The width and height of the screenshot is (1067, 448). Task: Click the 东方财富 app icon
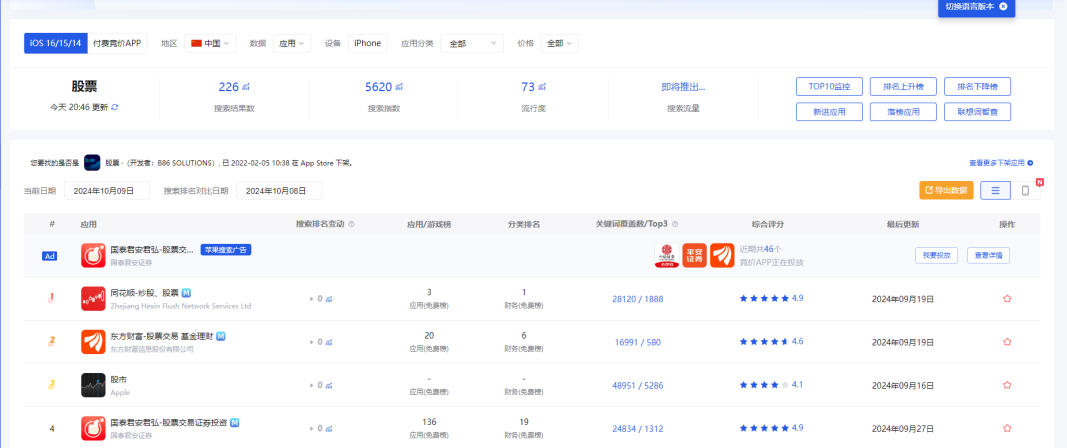coord(93,341)
